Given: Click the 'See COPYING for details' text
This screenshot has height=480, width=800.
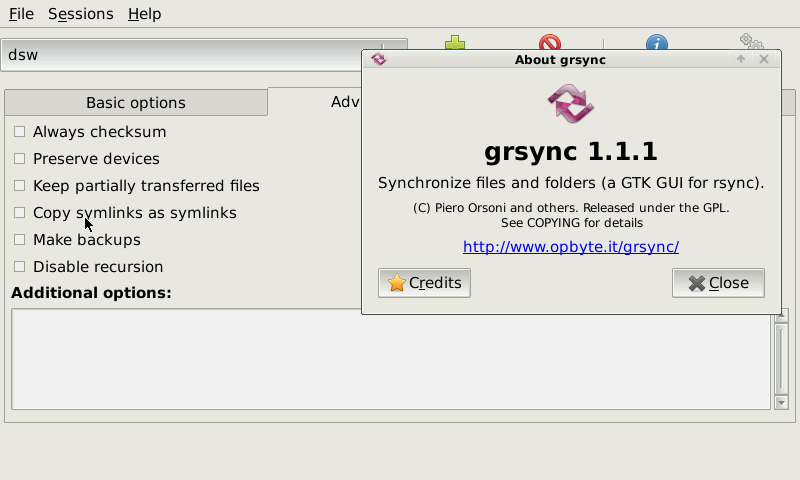Looking at the screenshot, I should point(571,223).
